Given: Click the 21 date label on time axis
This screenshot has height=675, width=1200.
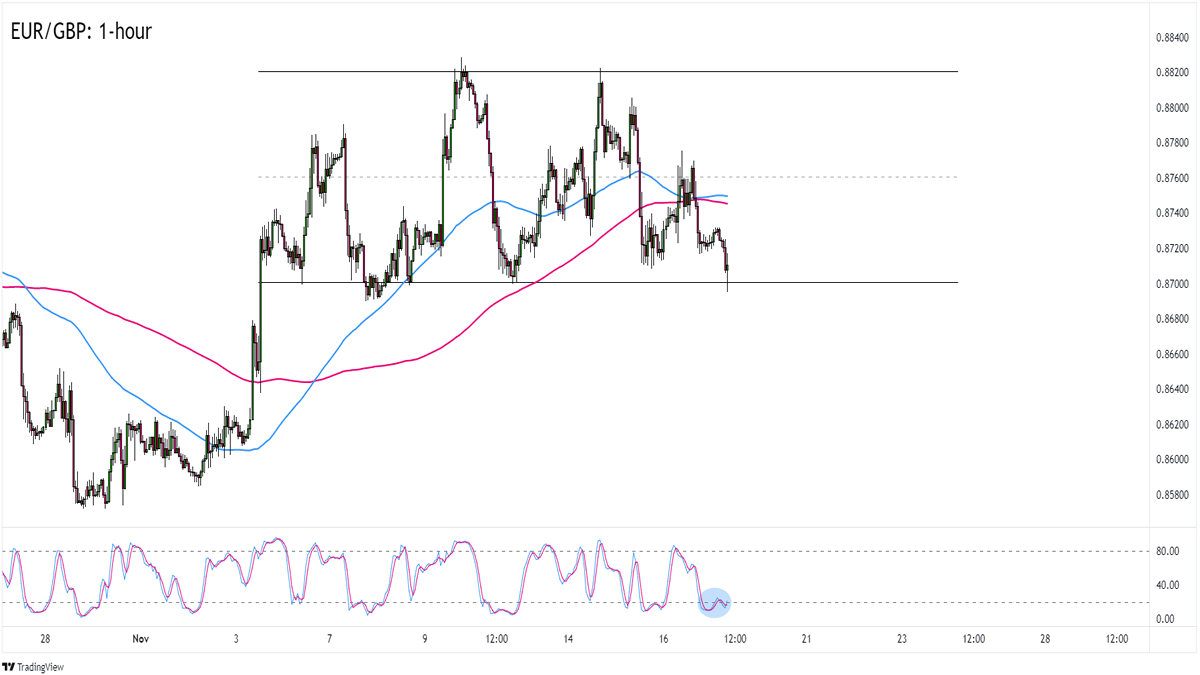Looking at the screenshot, I should pos(806,639).
